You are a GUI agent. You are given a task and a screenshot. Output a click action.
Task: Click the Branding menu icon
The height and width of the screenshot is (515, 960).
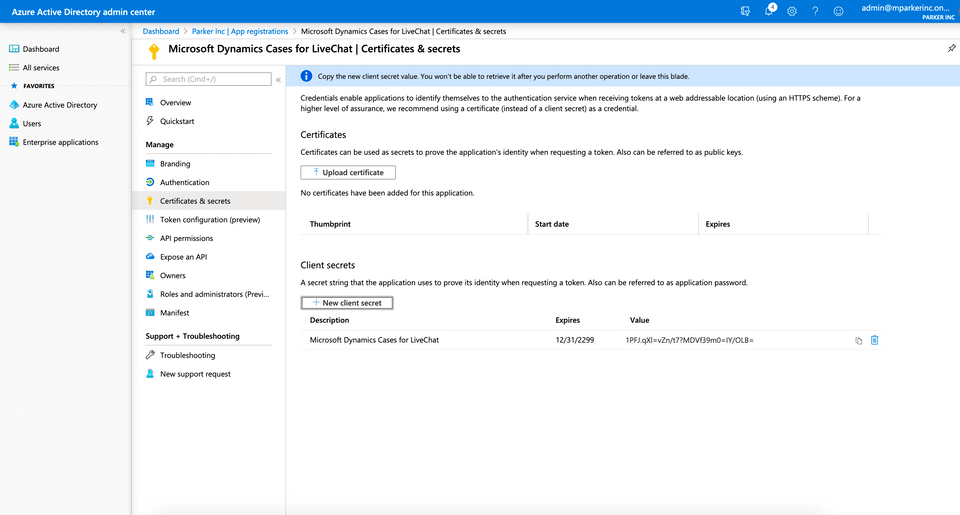tap(150, 164)
